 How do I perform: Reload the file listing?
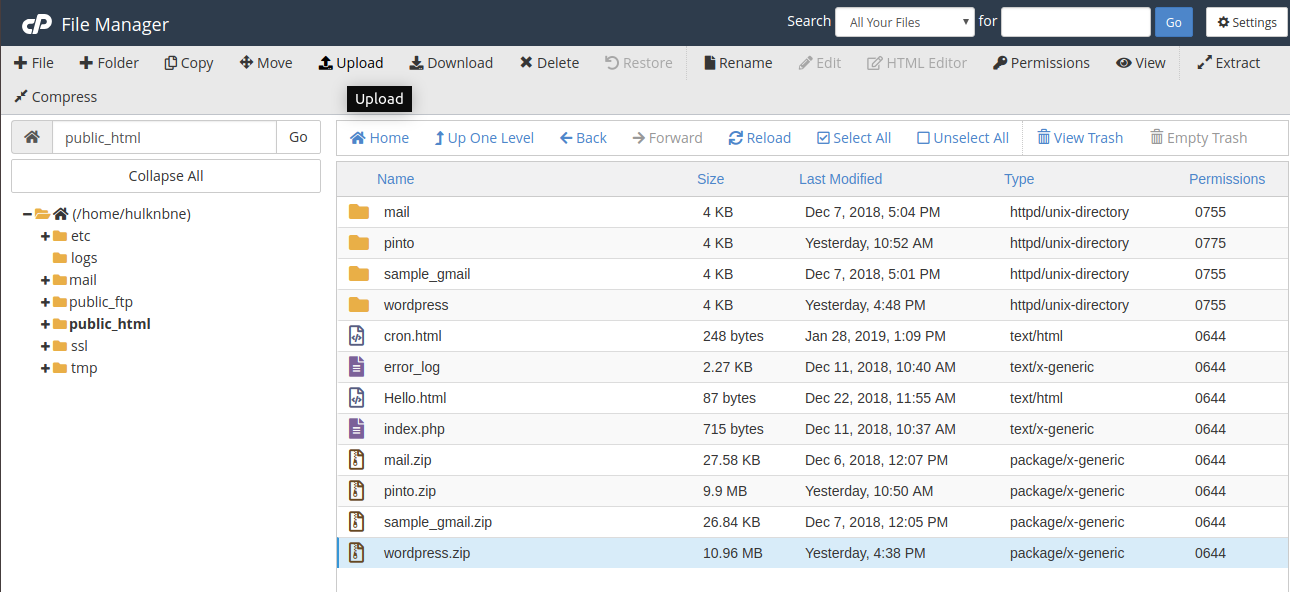pyautogui.click(x=759, y=138)
